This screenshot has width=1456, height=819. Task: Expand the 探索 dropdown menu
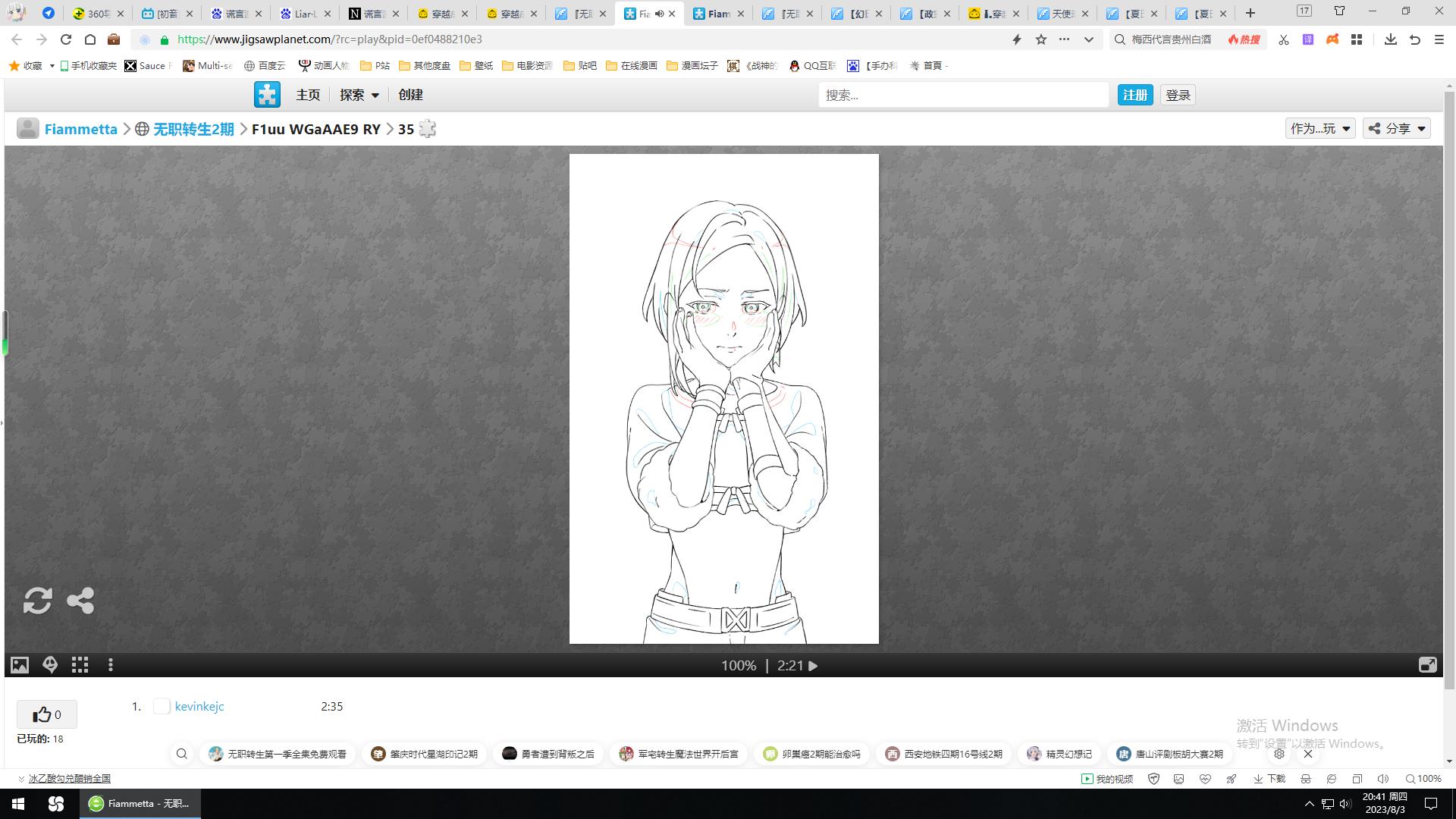359,95
